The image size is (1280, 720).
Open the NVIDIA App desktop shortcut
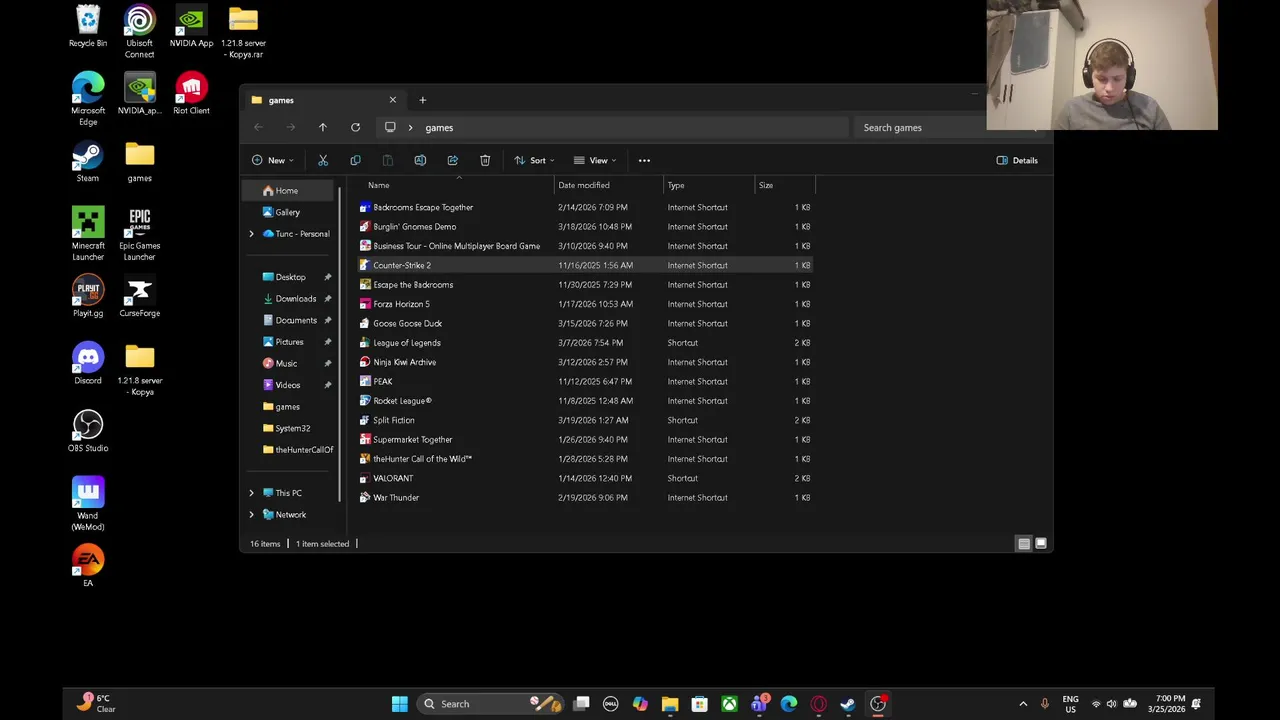pyautogui.click(x=191, y=27)
